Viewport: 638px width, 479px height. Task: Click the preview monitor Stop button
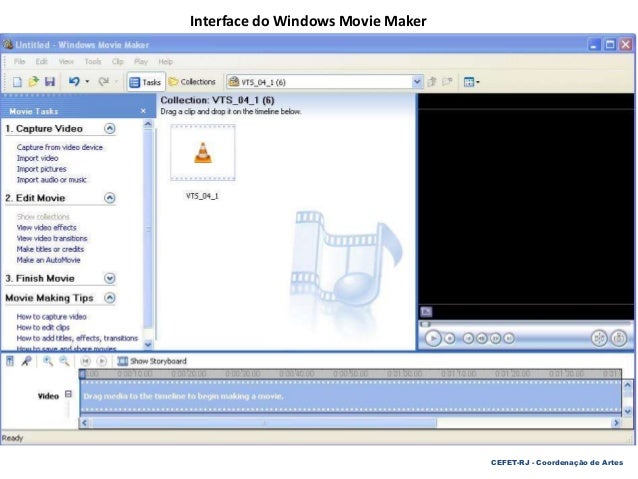tap(450, 338)
